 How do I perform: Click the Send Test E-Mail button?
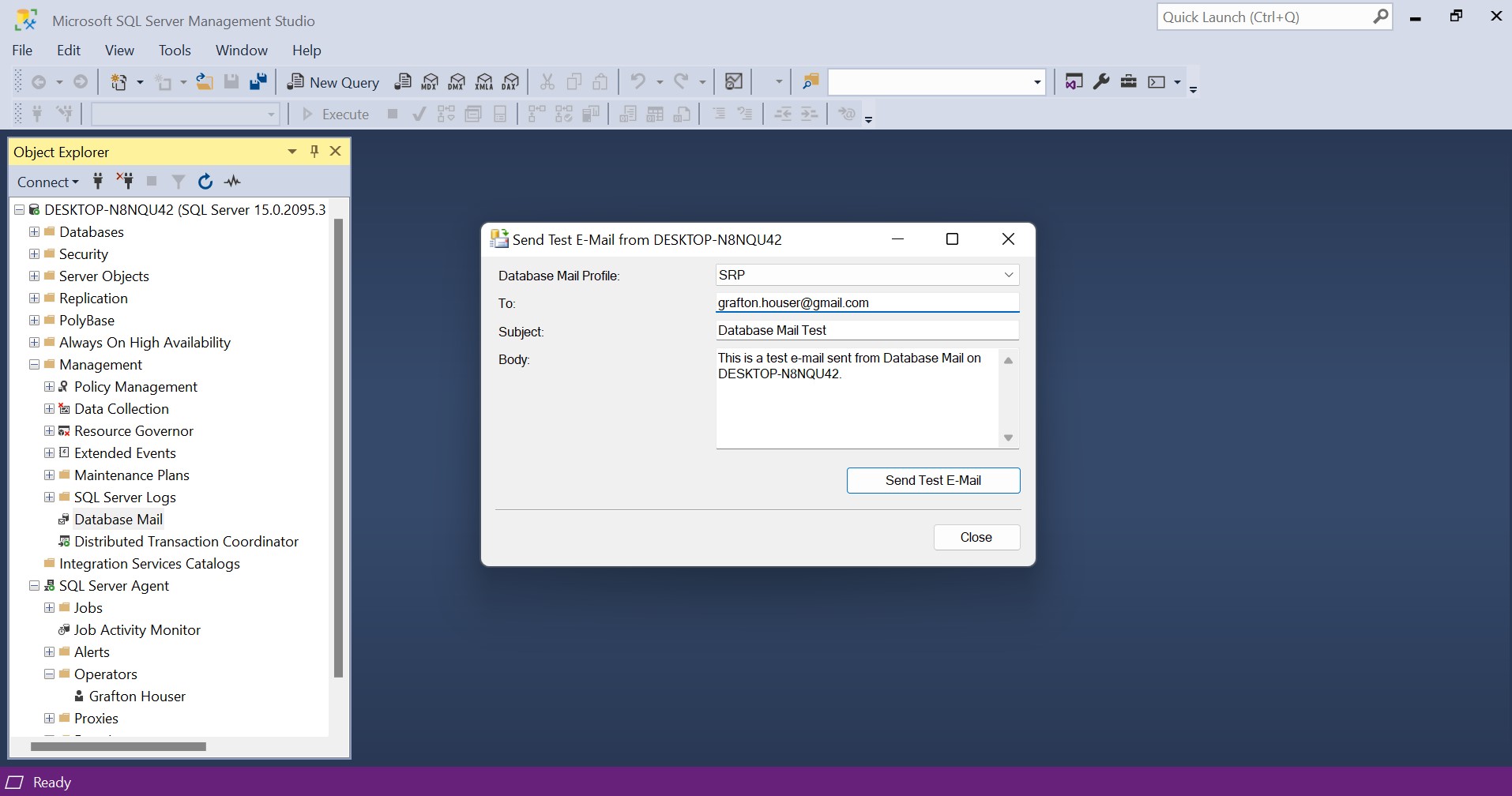tap(933, 480)
